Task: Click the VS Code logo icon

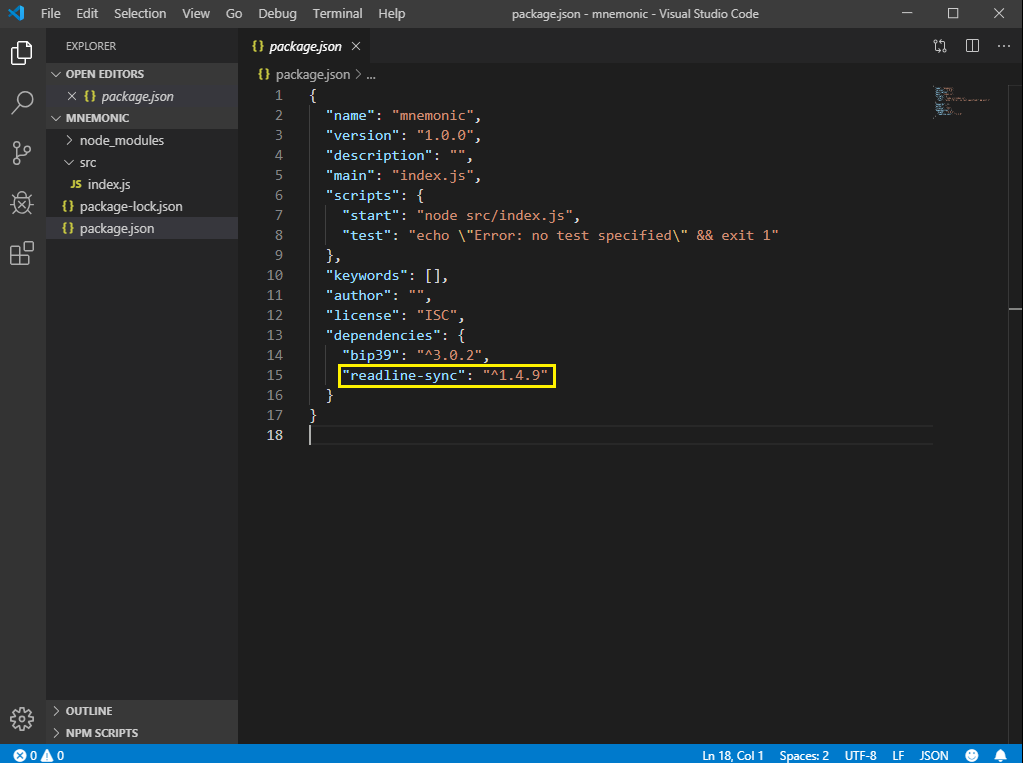Action: pos(16,13)
